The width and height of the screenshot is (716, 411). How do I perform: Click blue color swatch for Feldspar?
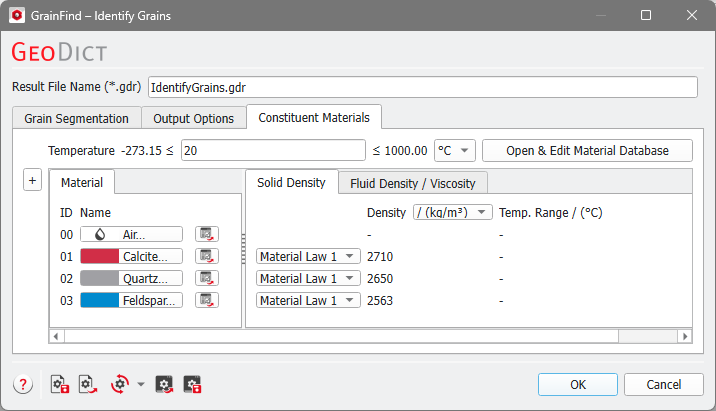tap(100, 300)
